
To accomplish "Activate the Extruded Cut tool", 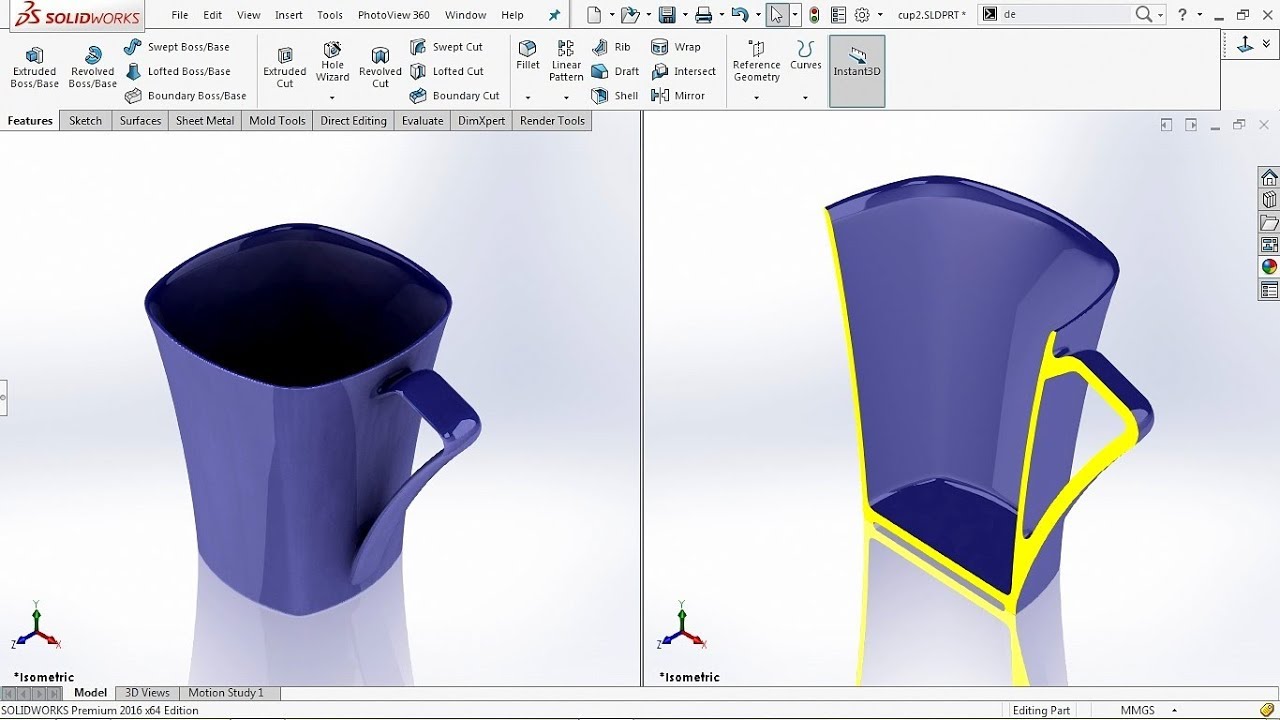I will [x=285, y=68].
